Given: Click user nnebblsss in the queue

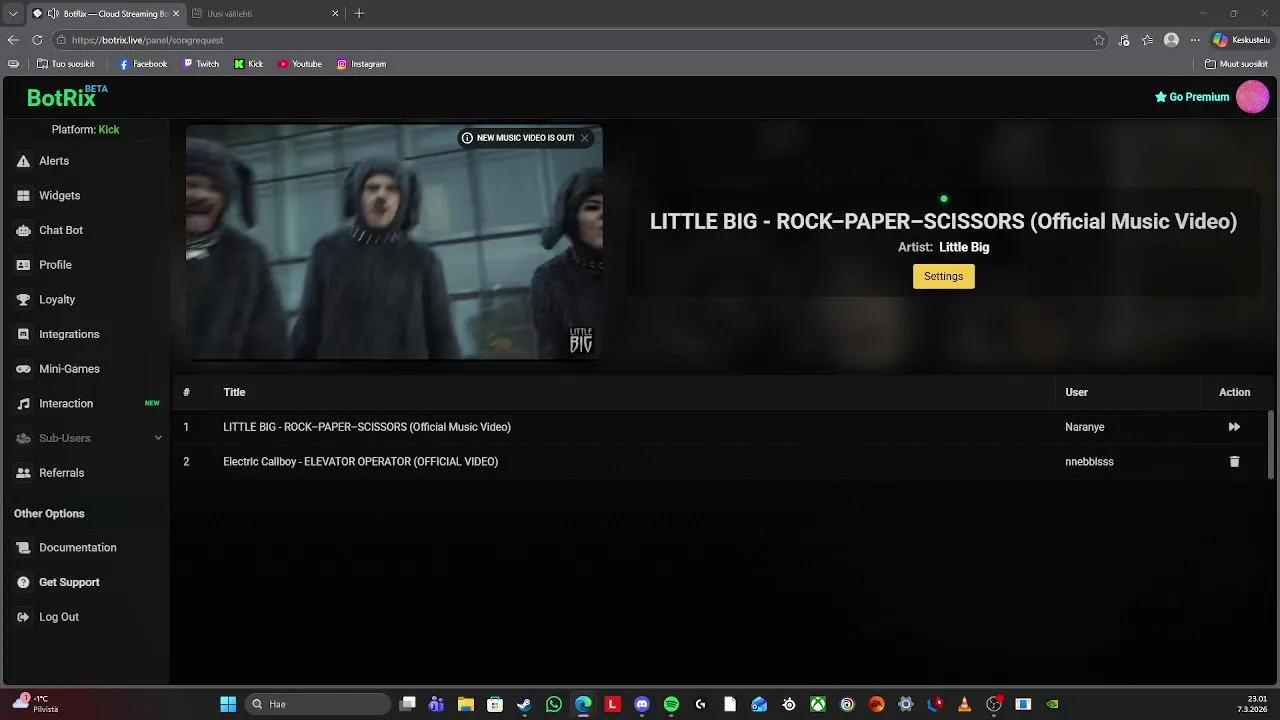Looking at the screenshot, I should point(1089,462).
